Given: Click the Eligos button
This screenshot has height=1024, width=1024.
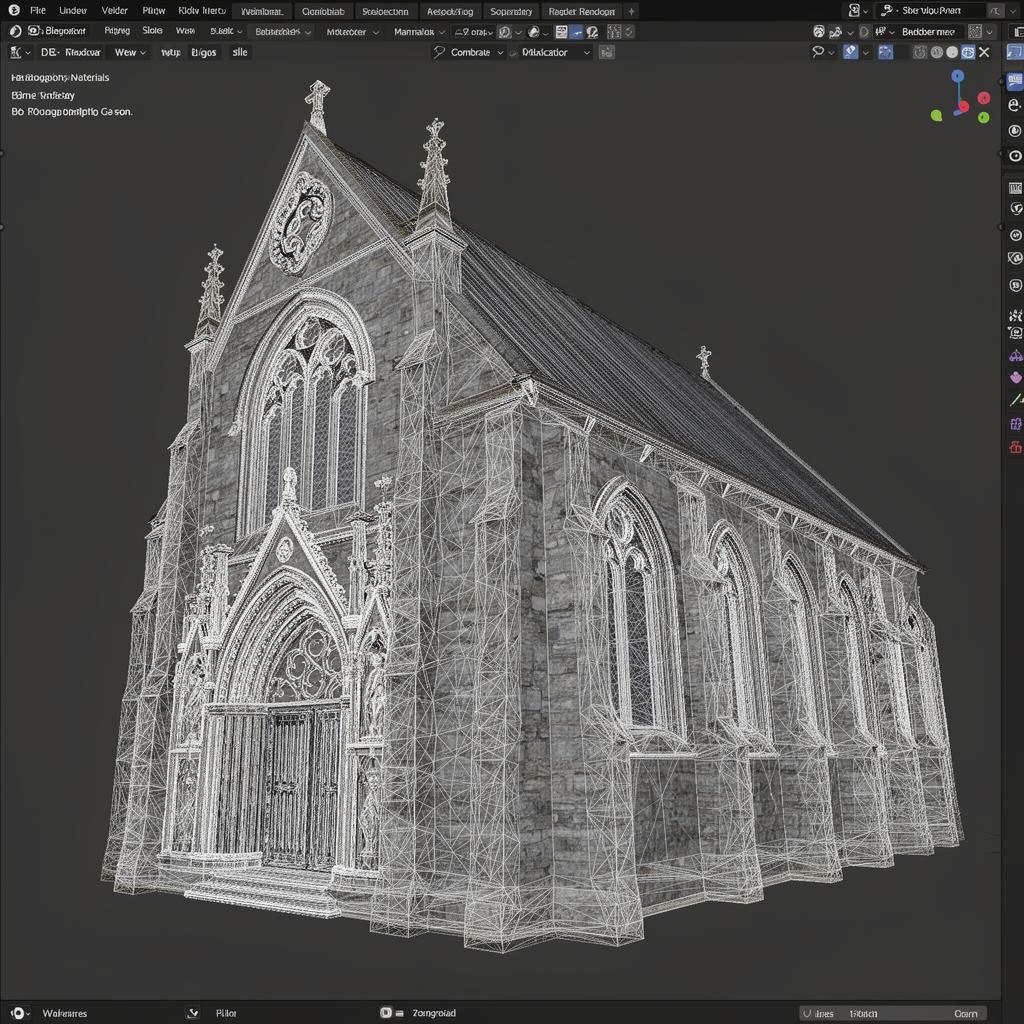Looking at the screenshot, I should click(x=204, y=52).
